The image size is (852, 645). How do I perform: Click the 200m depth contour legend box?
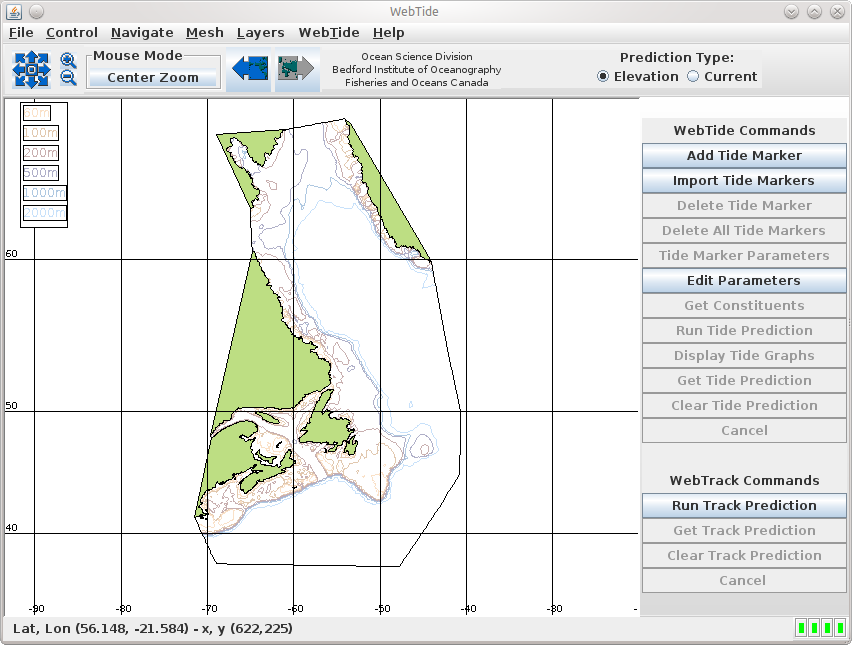click(41, 153)
